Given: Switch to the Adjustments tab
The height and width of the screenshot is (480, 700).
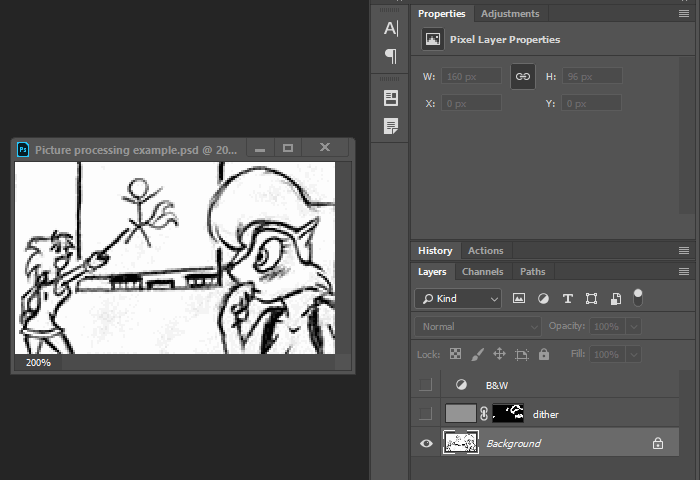Looking at the screenshot, I should pyautogui.click(x=510, y=13).
